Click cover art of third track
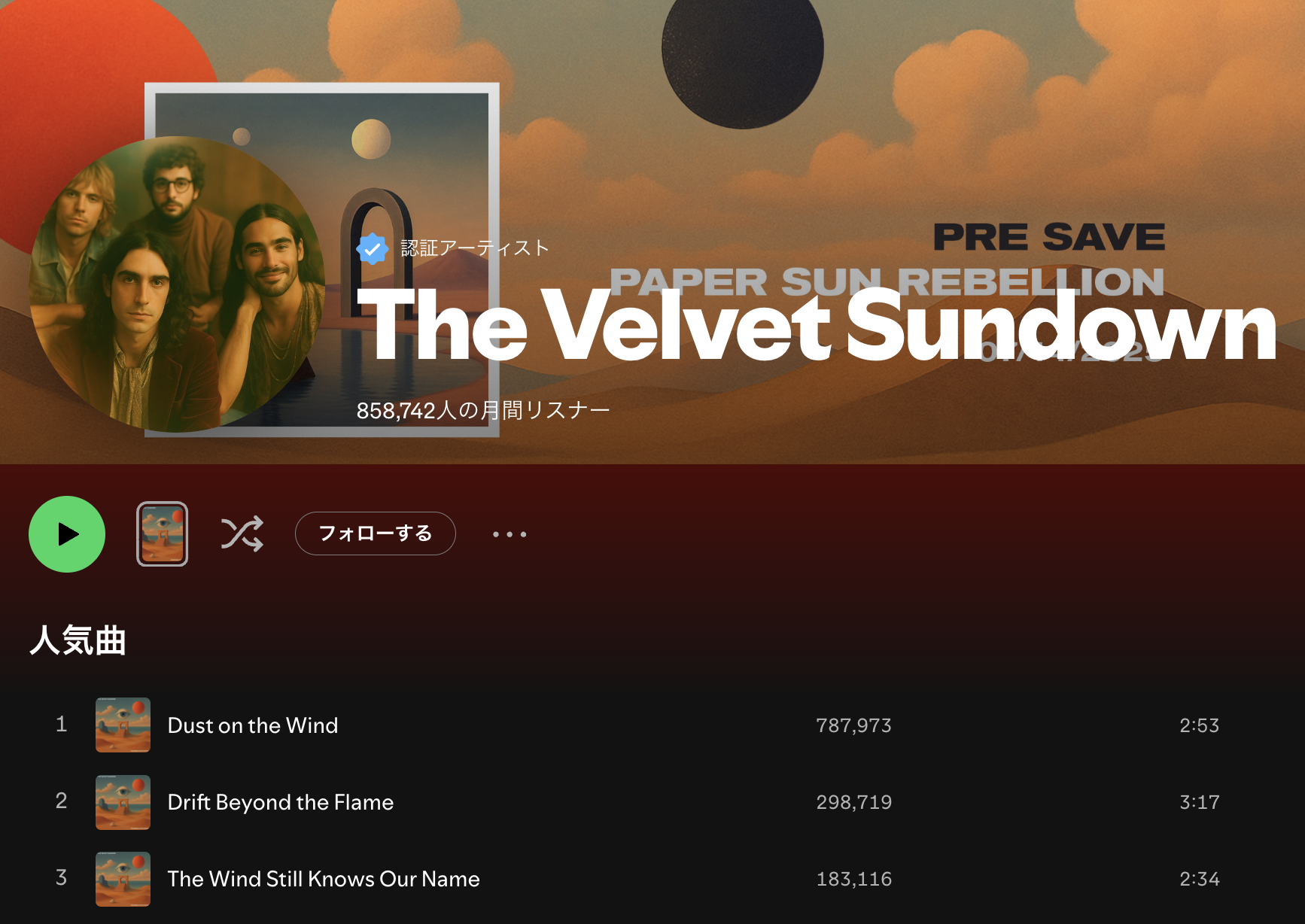The height and width of the screenshot is (924, 1305). tap(123, 879)
